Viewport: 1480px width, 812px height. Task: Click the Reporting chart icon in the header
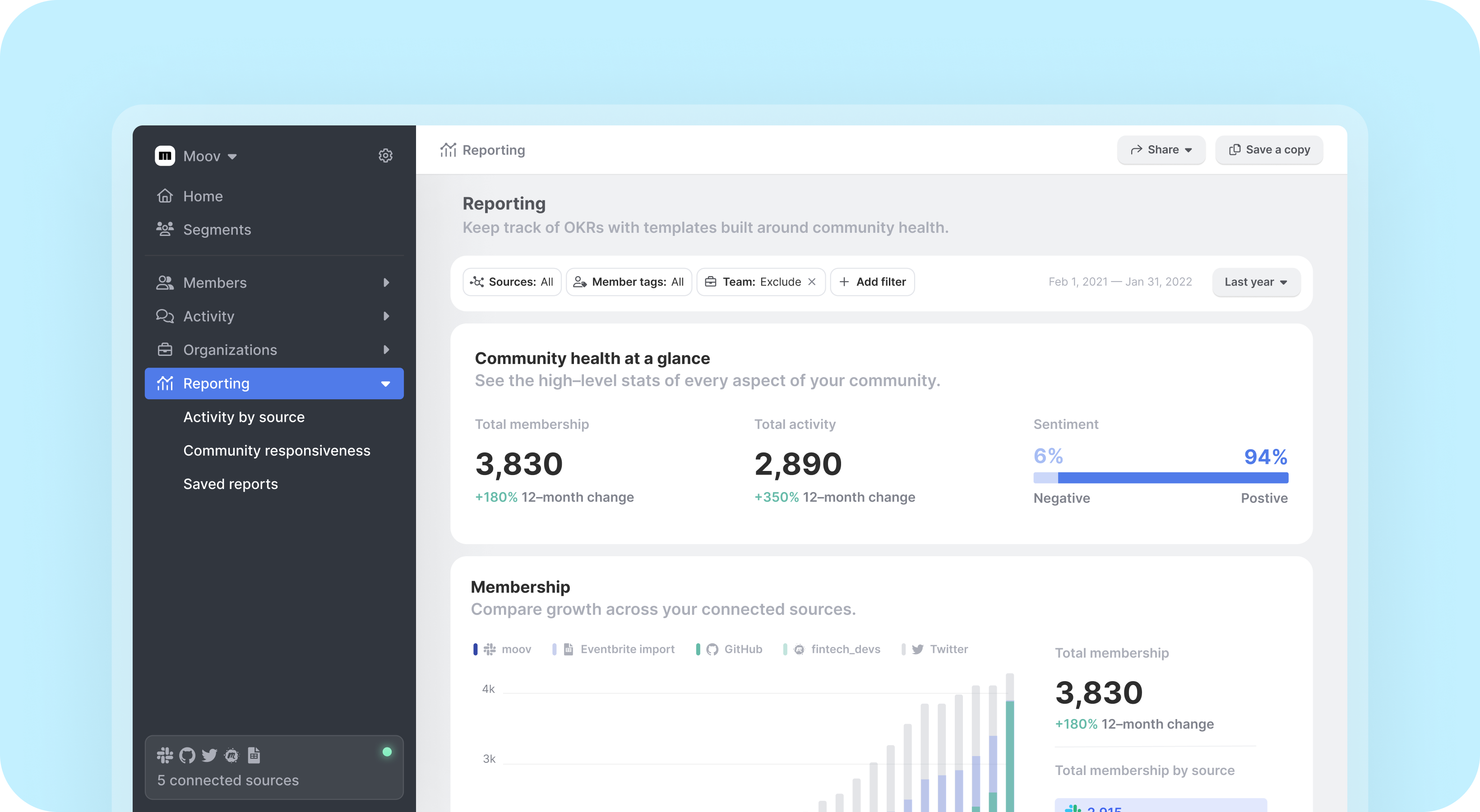(x=448, y=150)
